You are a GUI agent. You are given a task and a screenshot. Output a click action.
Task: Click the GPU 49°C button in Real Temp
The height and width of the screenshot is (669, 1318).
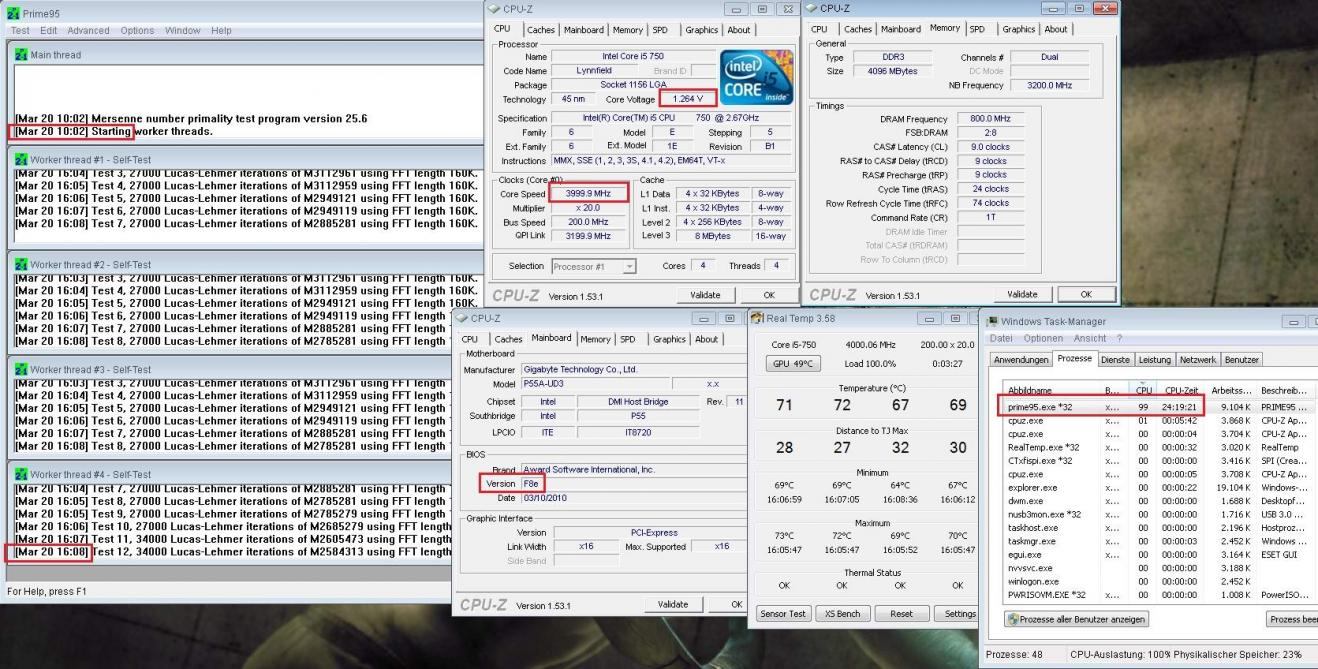point(792,363)
